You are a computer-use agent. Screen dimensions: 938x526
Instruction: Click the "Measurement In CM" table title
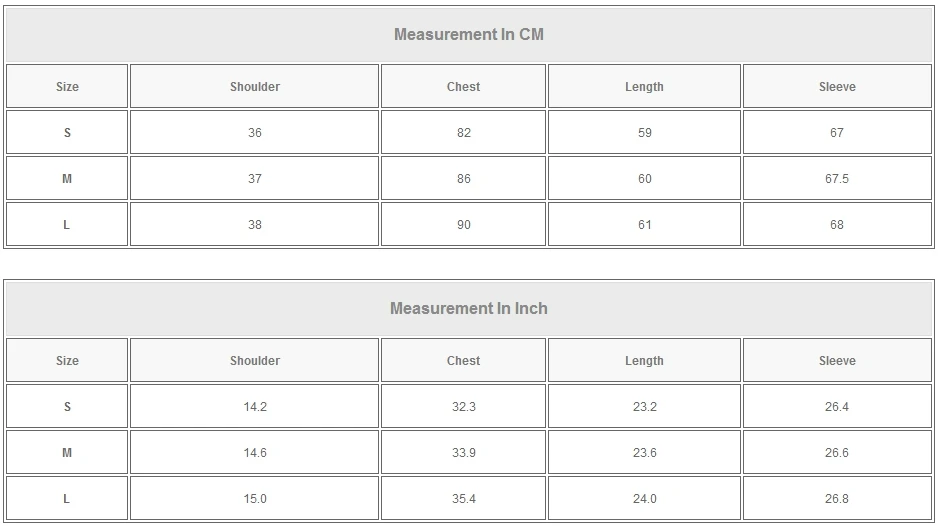[x=468, y=34]
